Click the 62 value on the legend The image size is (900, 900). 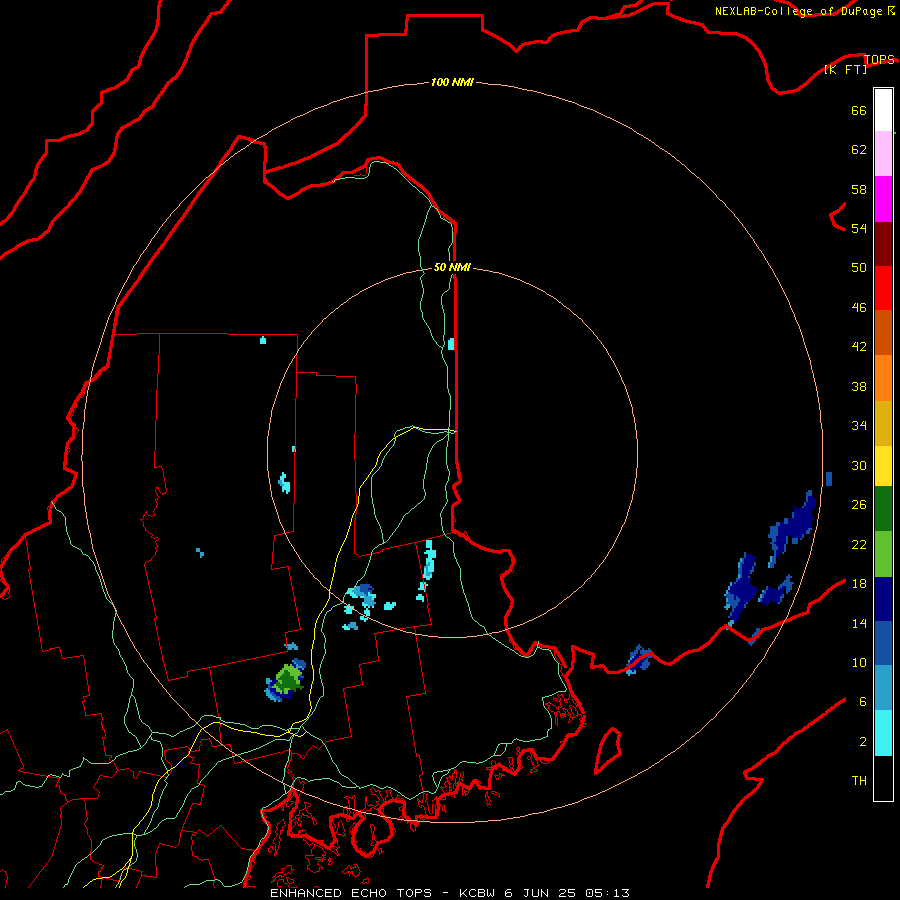(x=859, y=150)
